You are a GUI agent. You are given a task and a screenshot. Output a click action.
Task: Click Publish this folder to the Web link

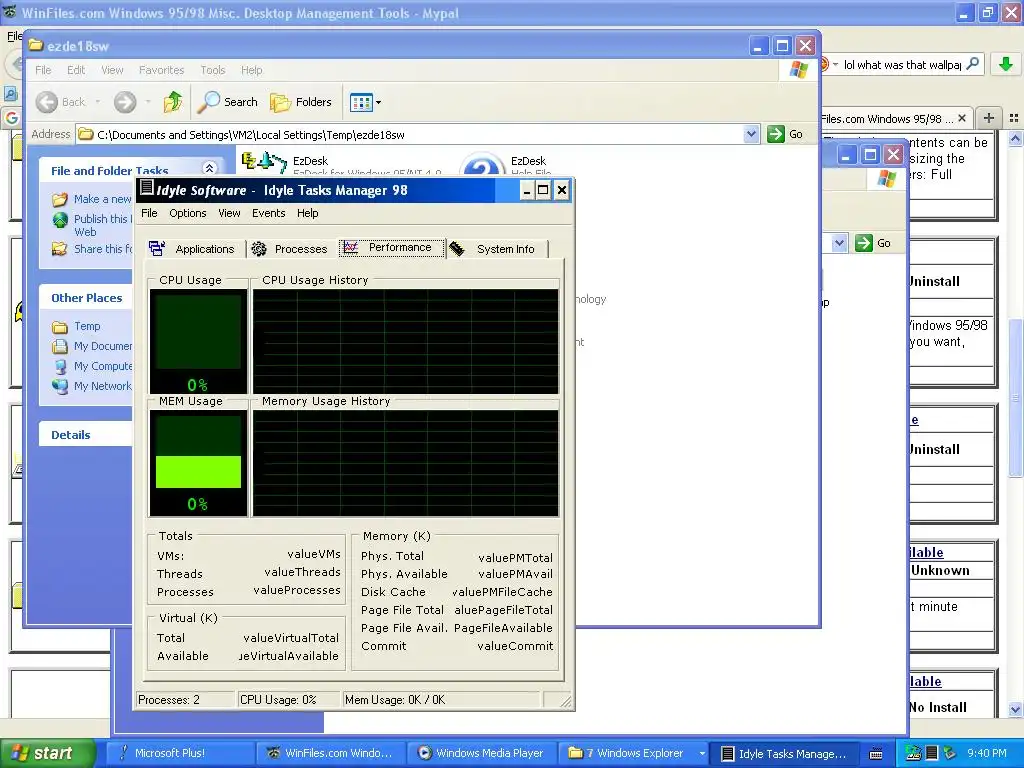pos(93,225)
